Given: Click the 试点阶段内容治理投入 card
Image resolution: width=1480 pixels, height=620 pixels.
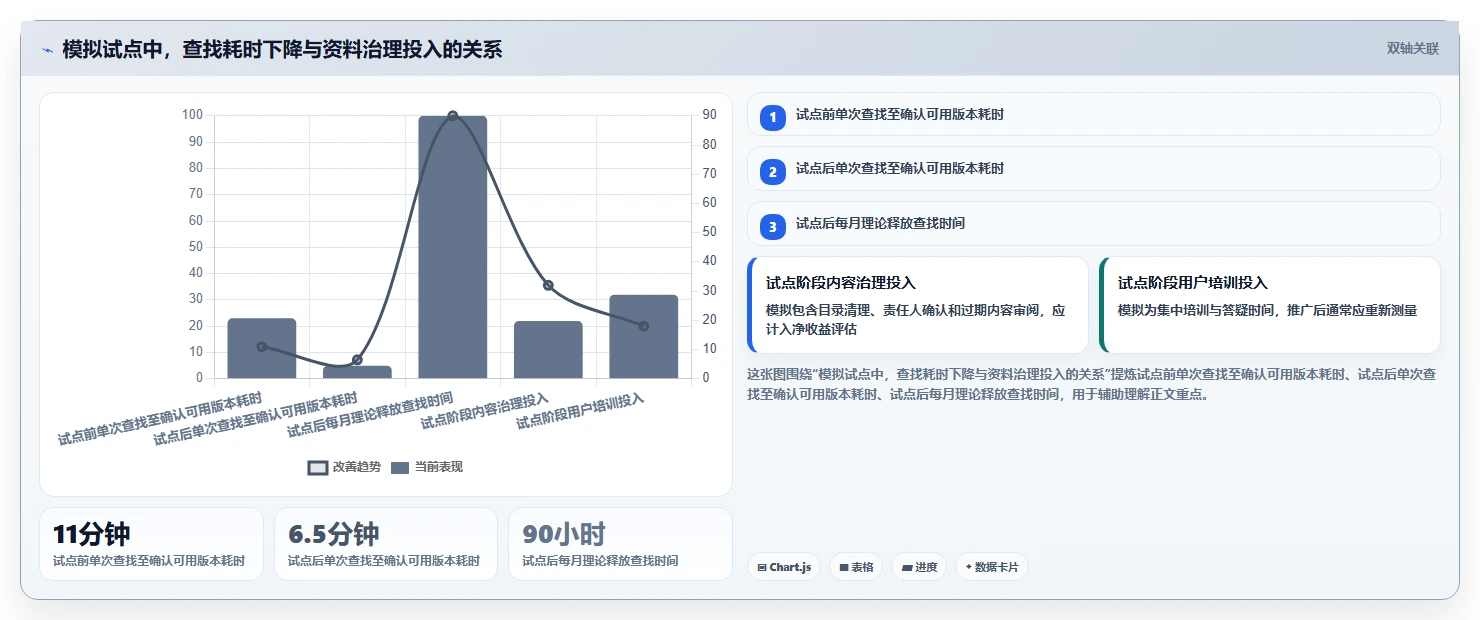Looking at the screenshot, I should tap(917, 305).
